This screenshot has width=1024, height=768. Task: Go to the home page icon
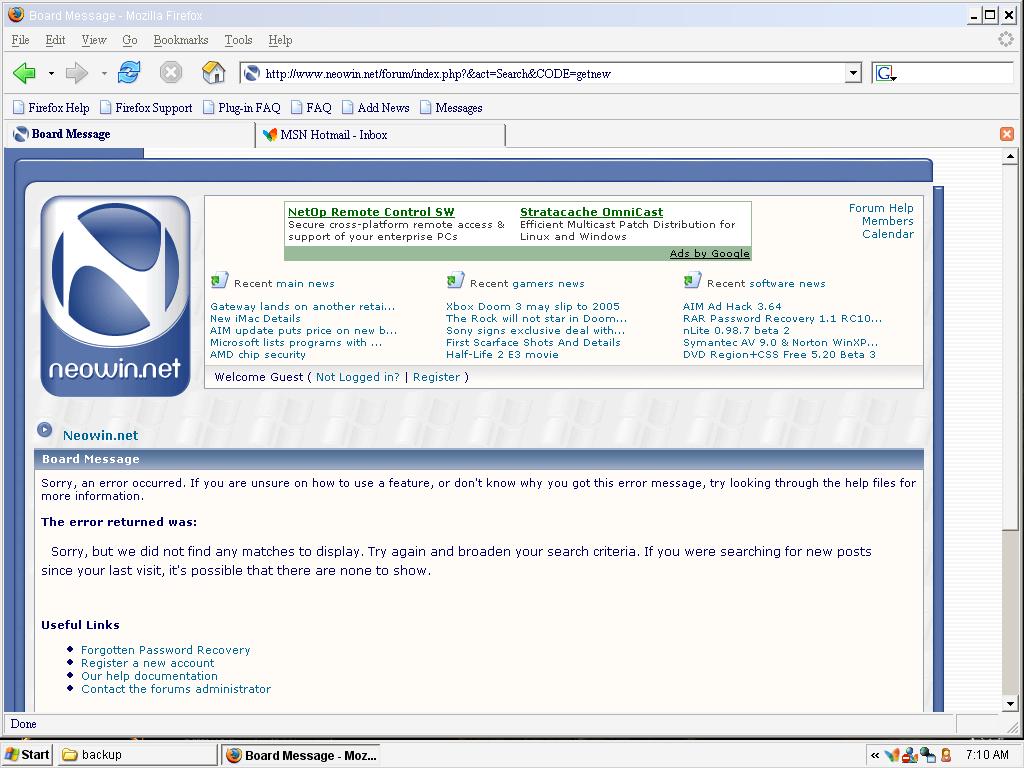(214, 72)
